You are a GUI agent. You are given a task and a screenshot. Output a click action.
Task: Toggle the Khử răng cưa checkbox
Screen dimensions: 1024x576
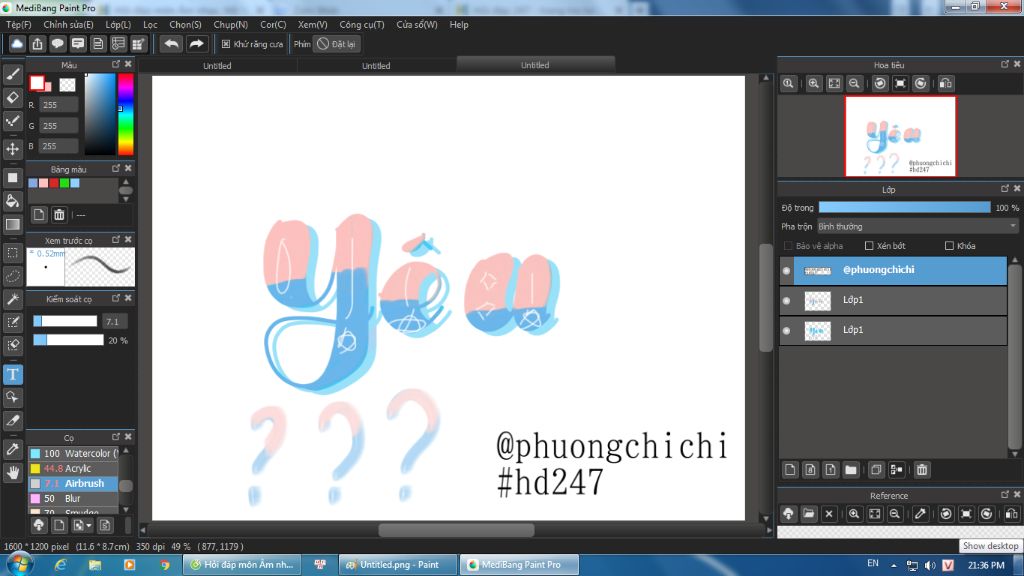pos(226,44)
